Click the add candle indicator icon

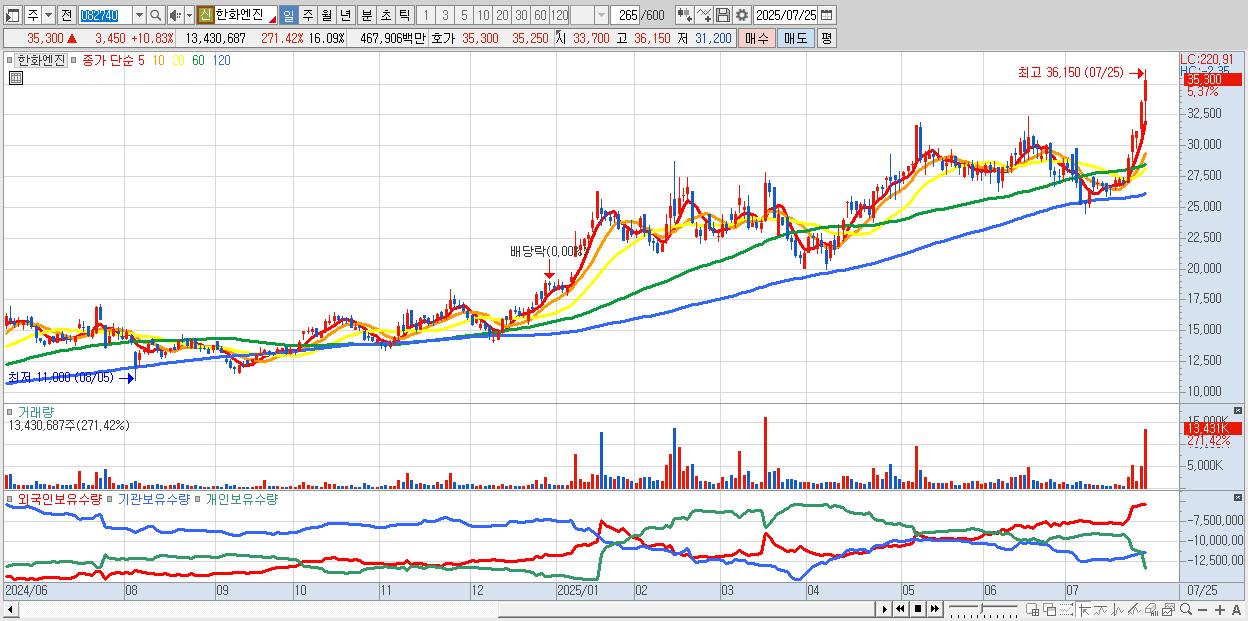[x=685, y=16]
